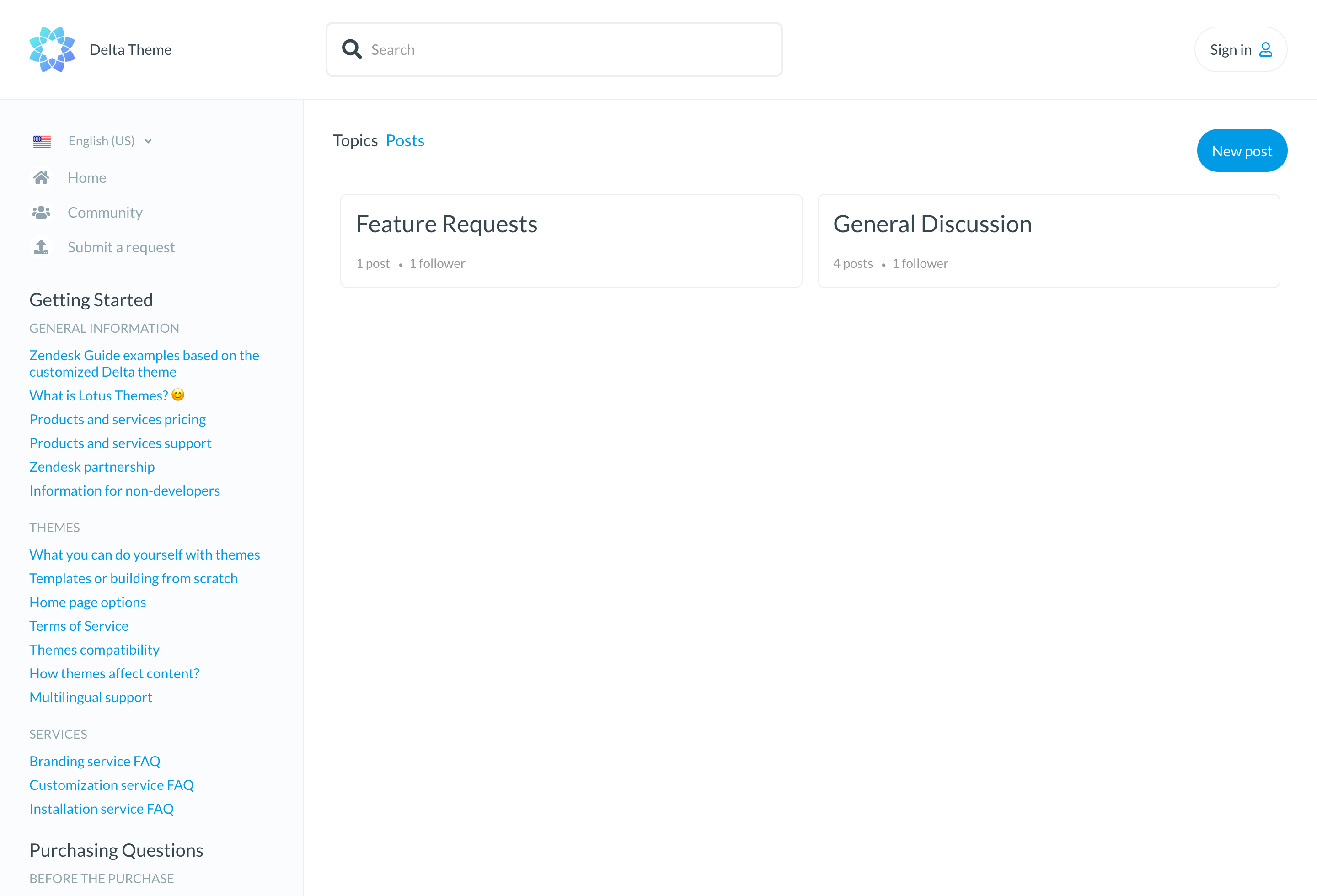Click the Sign in button

1241,50
